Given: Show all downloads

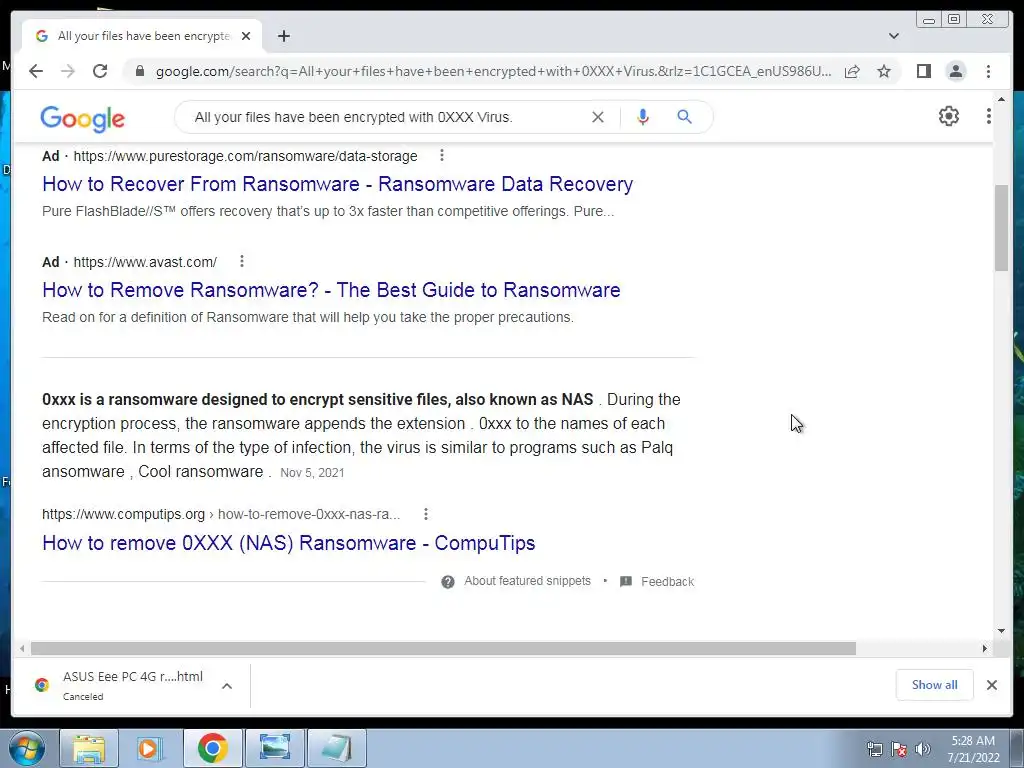Looking at the screenshot, I should coord(935,684).
